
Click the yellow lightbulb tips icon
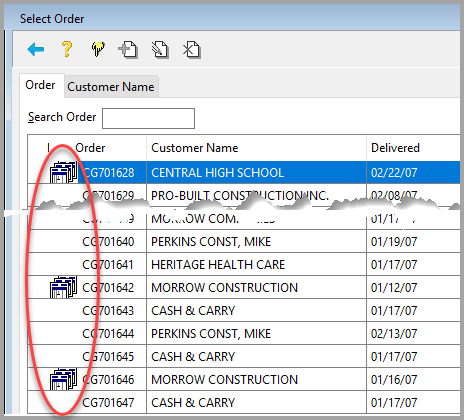point(98,49)
